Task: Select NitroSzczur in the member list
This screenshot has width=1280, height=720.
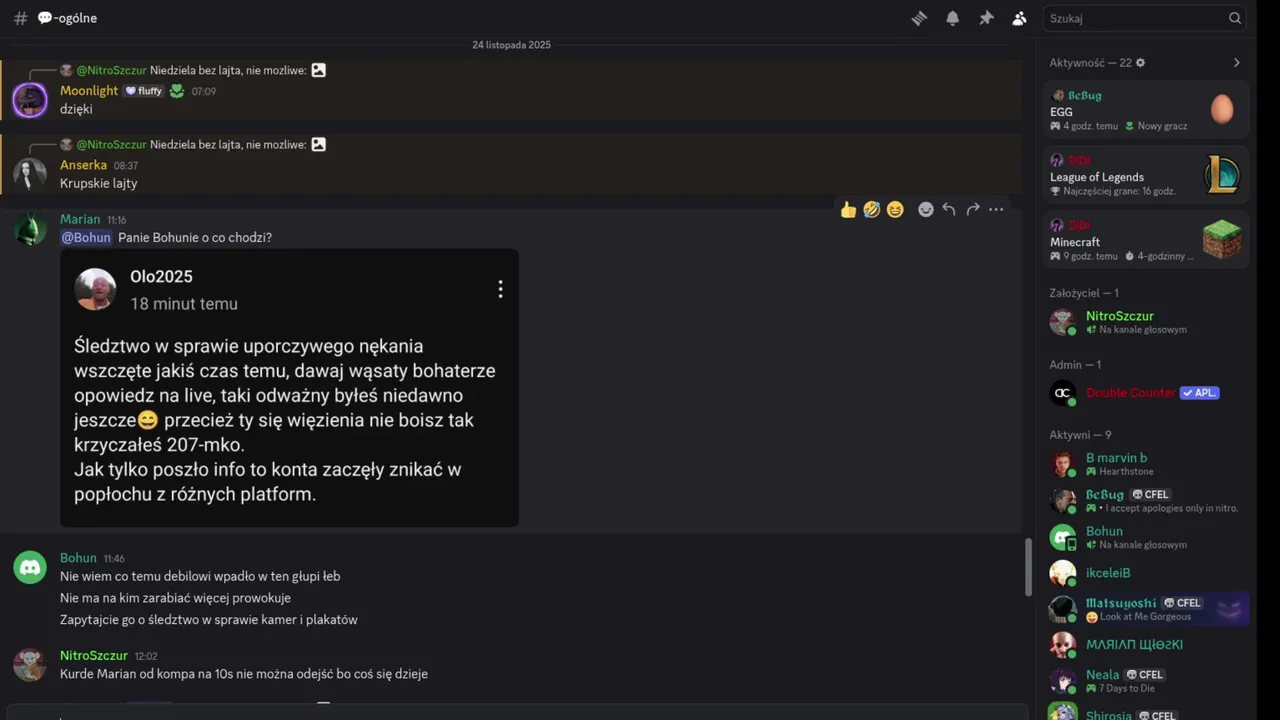Action: pos(1120,316)
